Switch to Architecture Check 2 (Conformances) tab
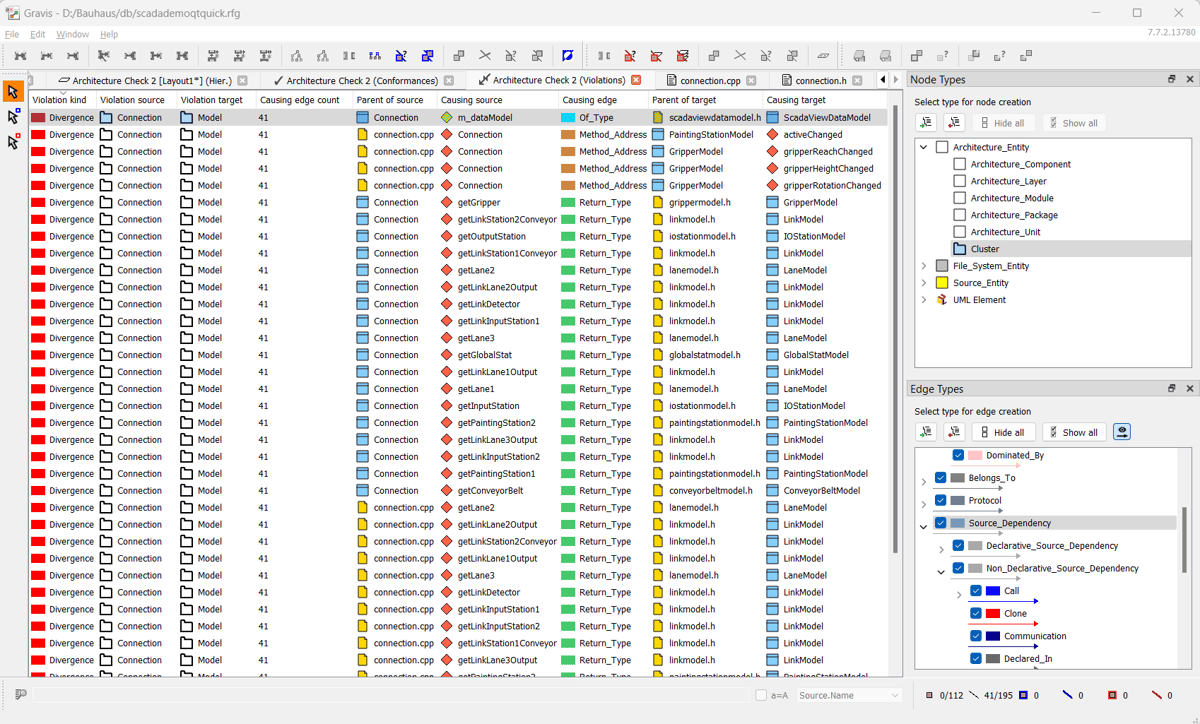The width and height of the screenshot is (1200, 724). [x=361, y=80]
